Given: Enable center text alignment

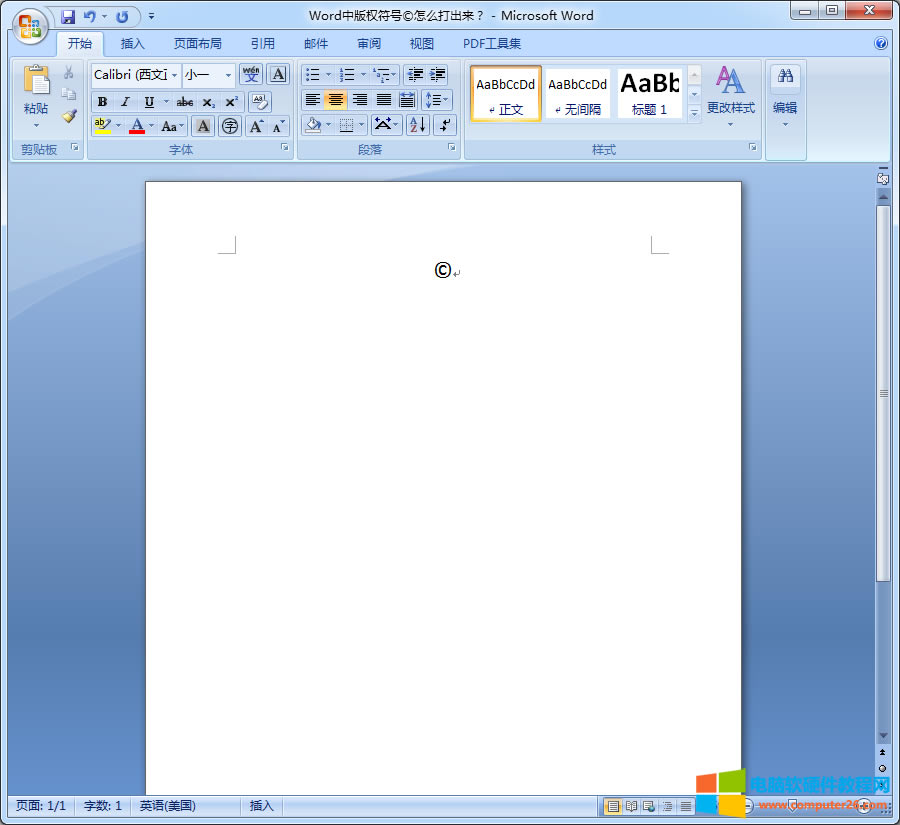Looking at the screenshot, I should point(336,100).
